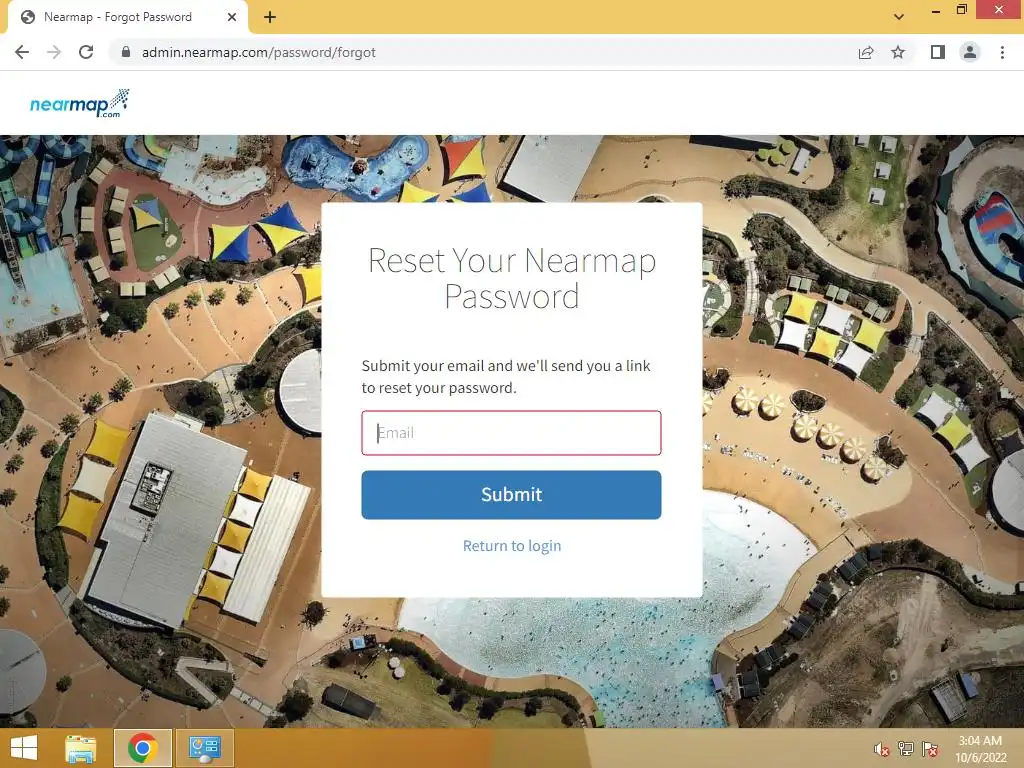1024x768 pixels.
Task: Click the Chrome taskbar icon
Action: click(142, 748)
